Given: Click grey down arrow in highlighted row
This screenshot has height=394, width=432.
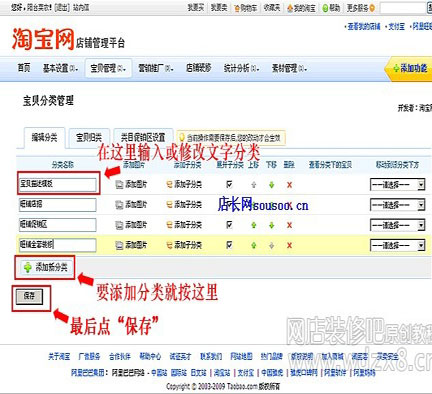Looking at the screenshot, I should [x=271, y=246].
